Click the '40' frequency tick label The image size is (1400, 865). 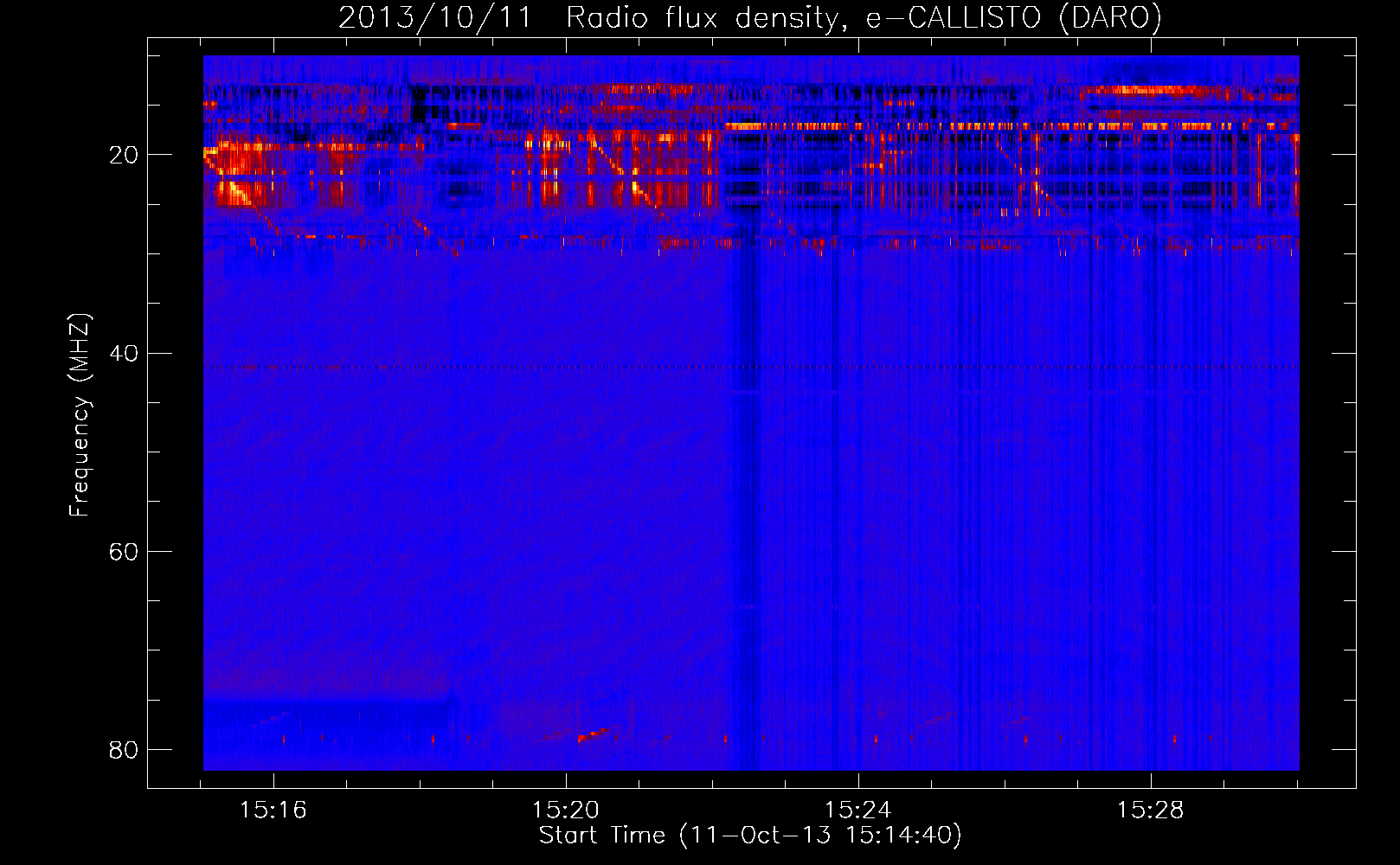pos(124,353)
